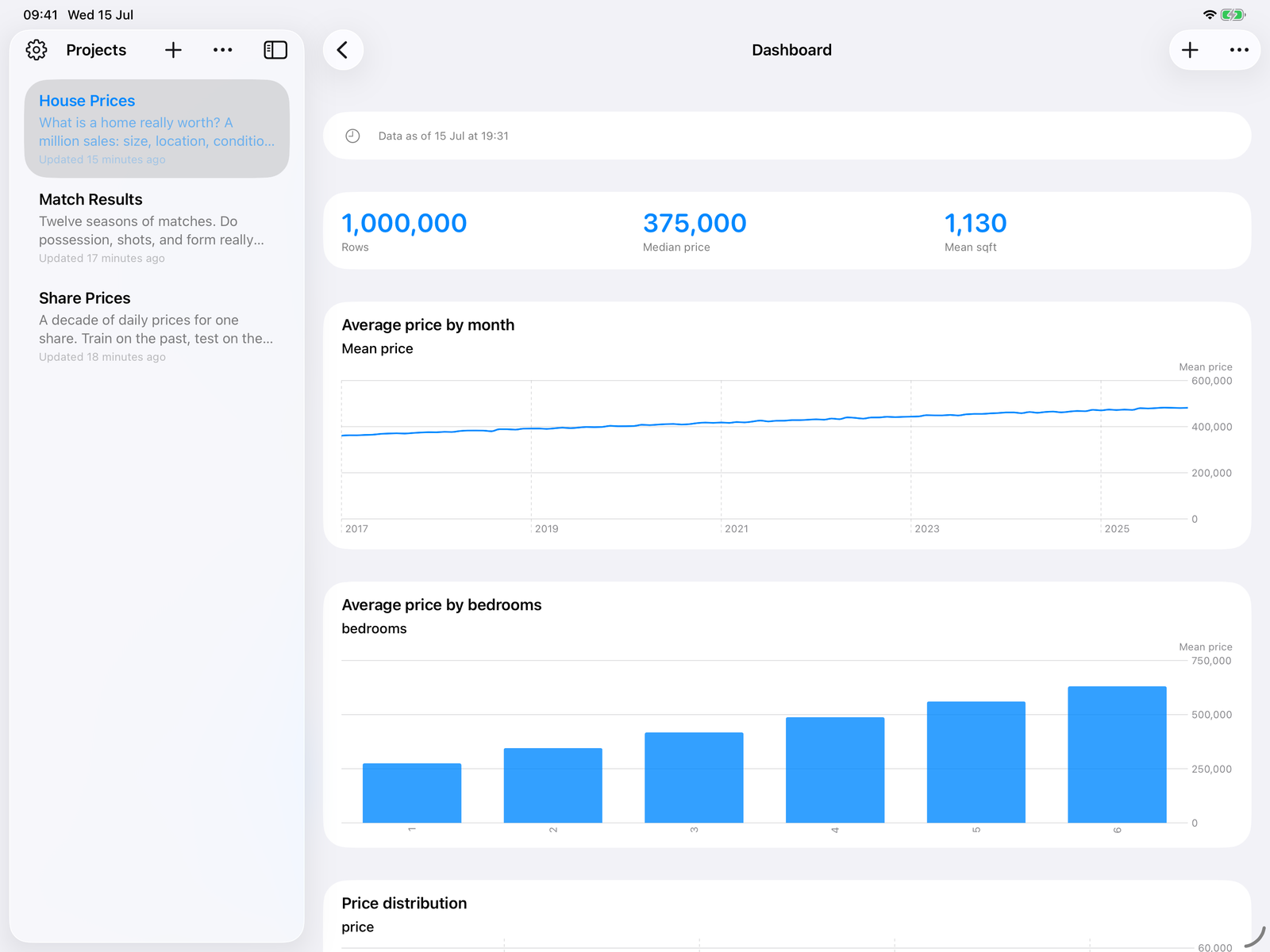Viewport: 1270px width, 952px height.
Task: Click the 'Price distribution' chart title
Action: (404, 903)
